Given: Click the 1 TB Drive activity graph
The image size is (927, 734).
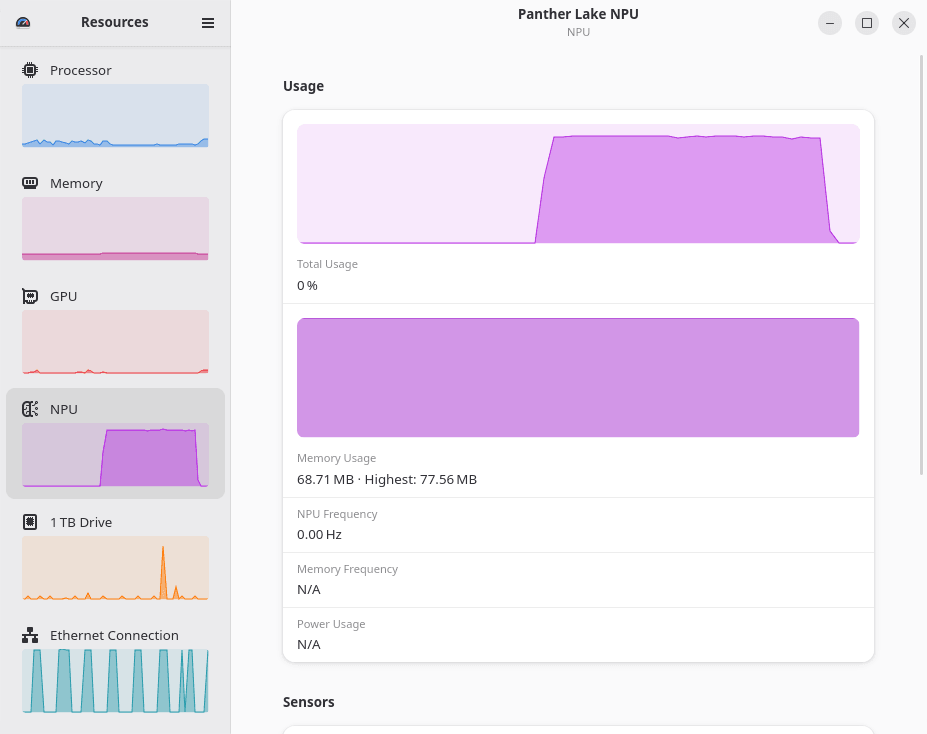Looking at the screenshot, I should point(115,567).
